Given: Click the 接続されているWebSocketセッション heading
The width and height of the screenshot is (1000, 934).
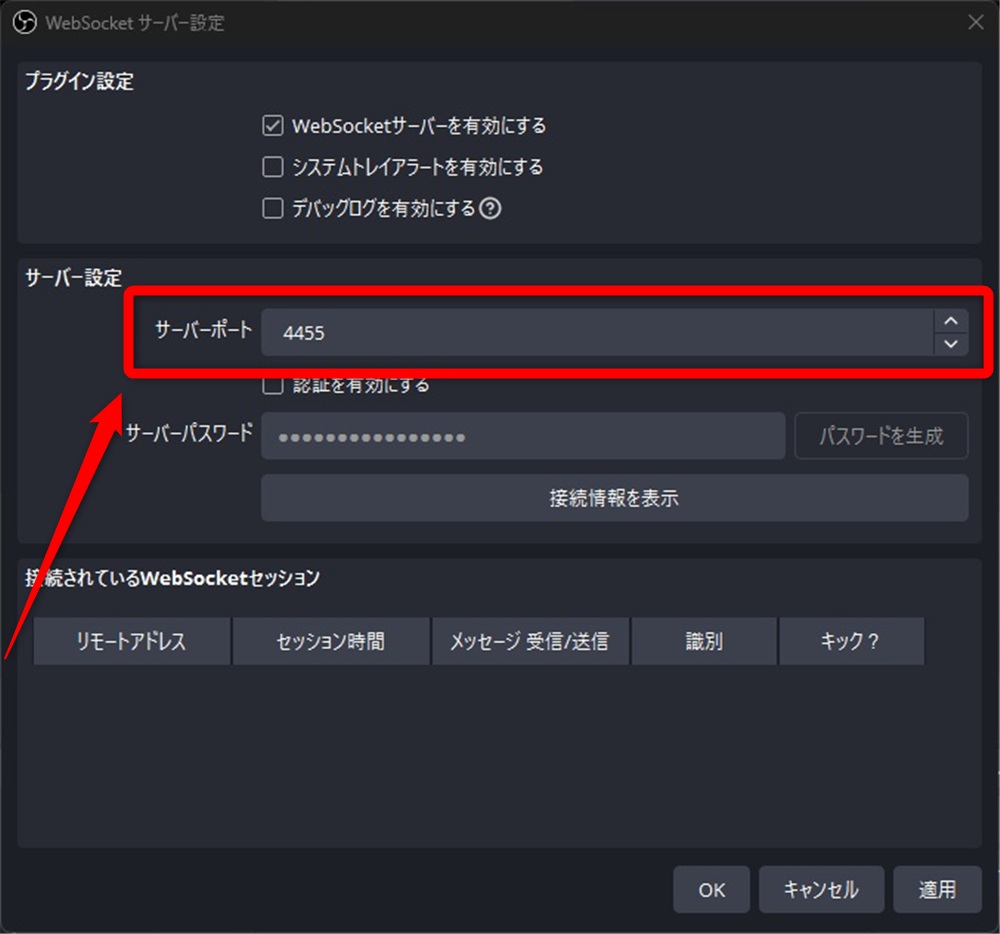Looking at the screenshot, I should 172,578.
